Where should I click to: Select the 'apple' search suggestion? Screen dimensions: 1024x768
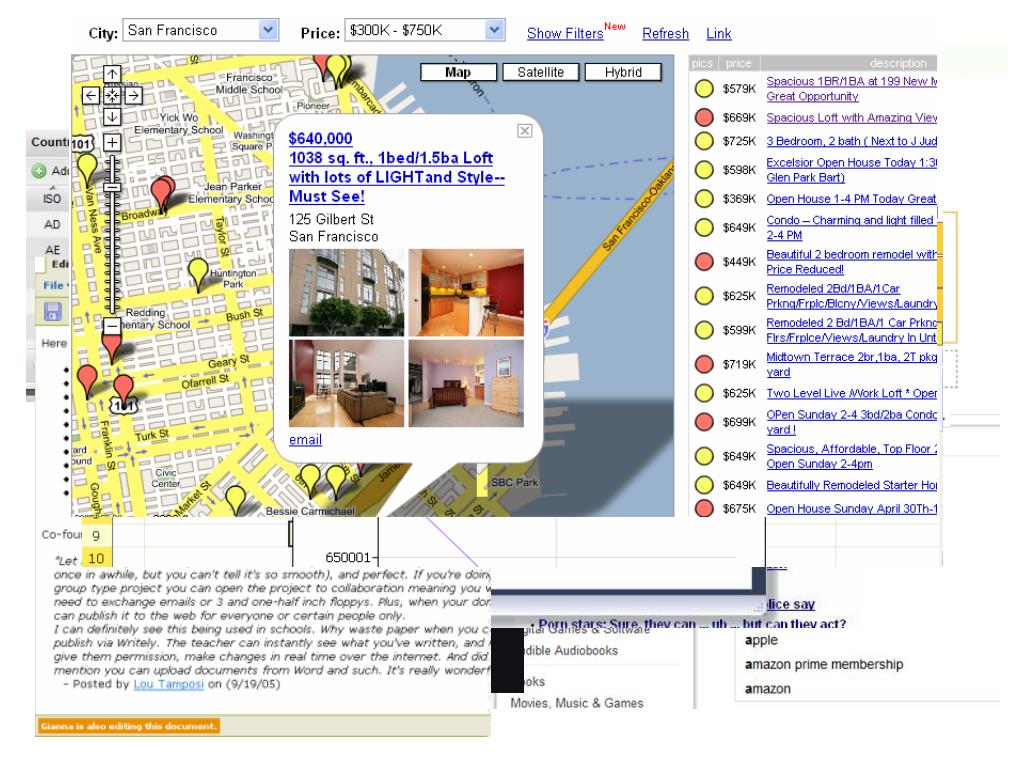(761, 640)
